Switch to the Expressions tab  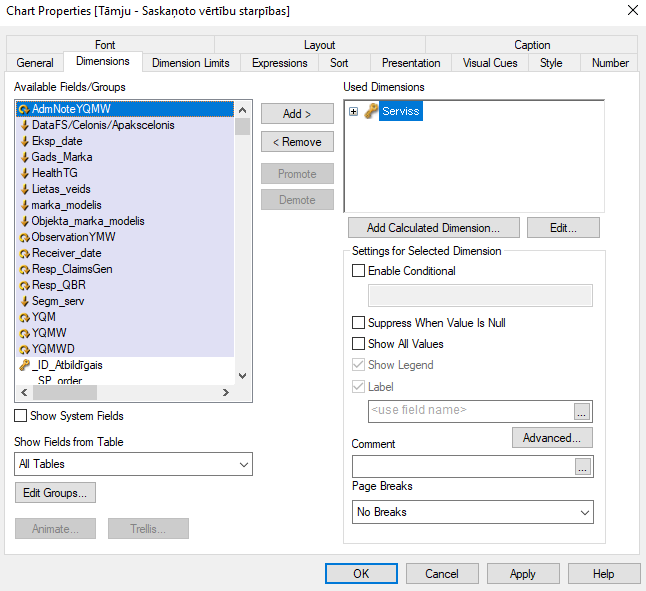[280, 63]
